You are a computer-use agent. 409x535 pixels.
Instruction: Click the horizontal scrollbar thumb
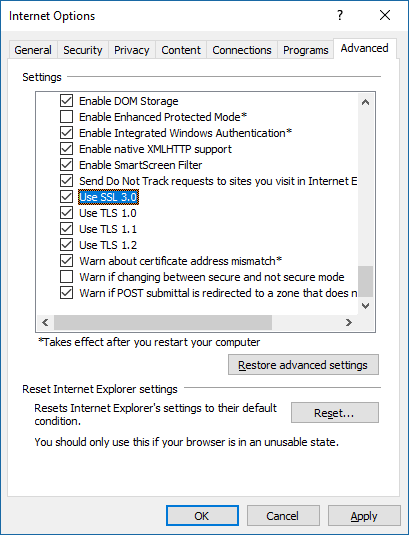163,322
